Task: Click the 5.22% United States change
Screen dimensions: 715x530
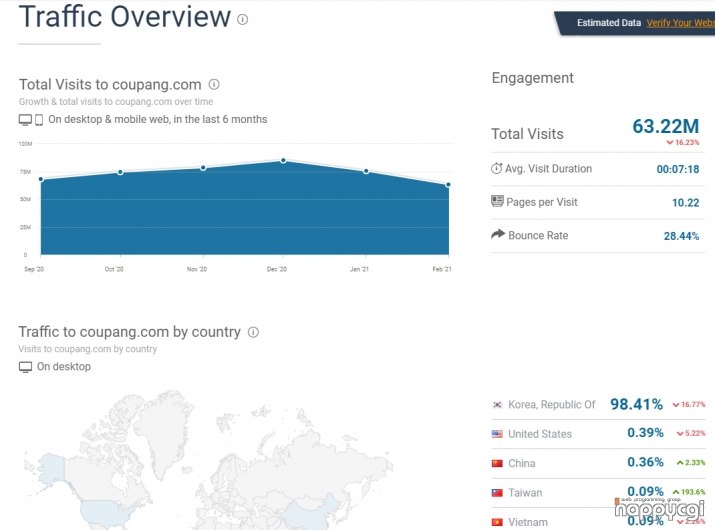Action: tap(695, 433)
